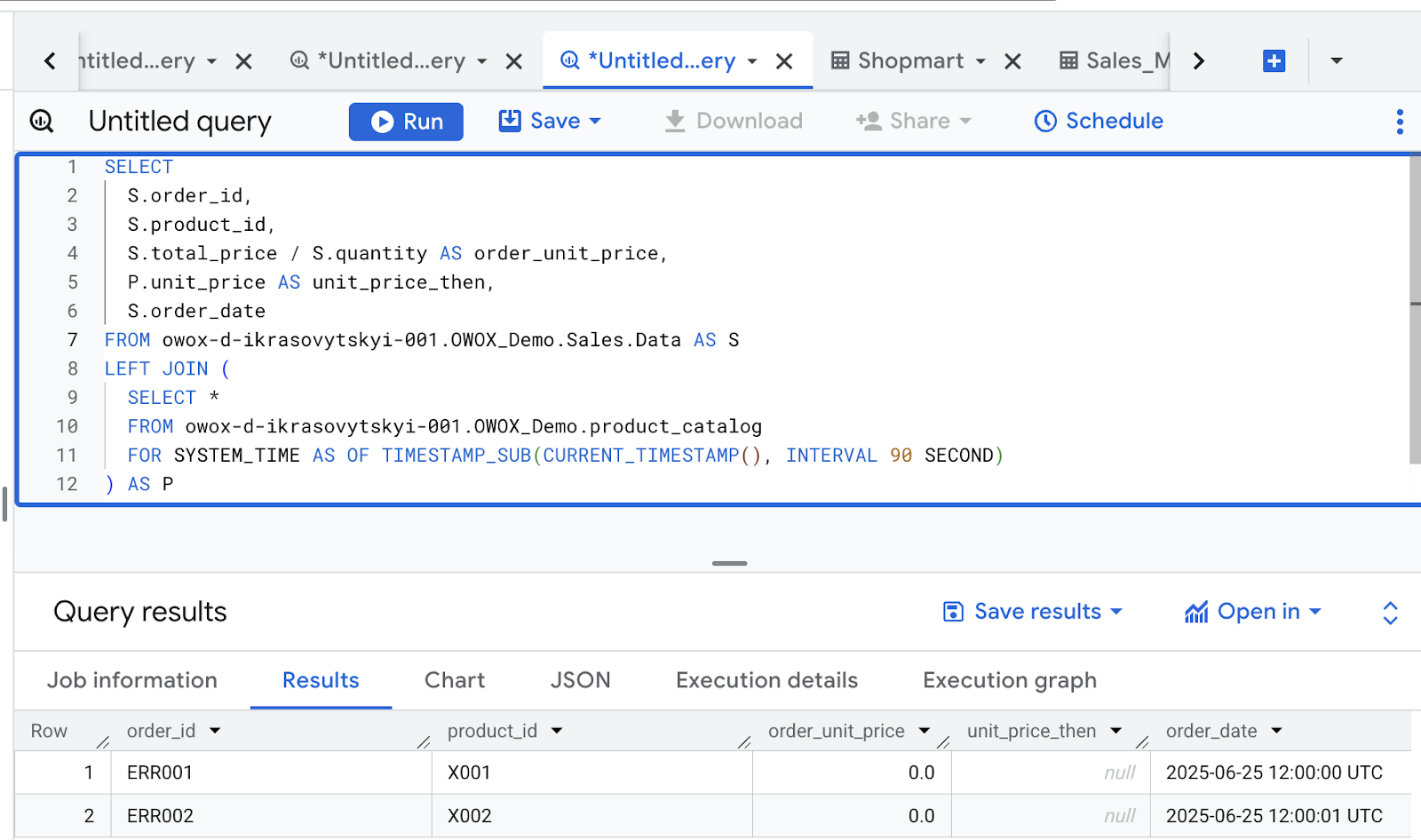Open the dropdown next to the new-tab icon

[x=1337, y=60]
